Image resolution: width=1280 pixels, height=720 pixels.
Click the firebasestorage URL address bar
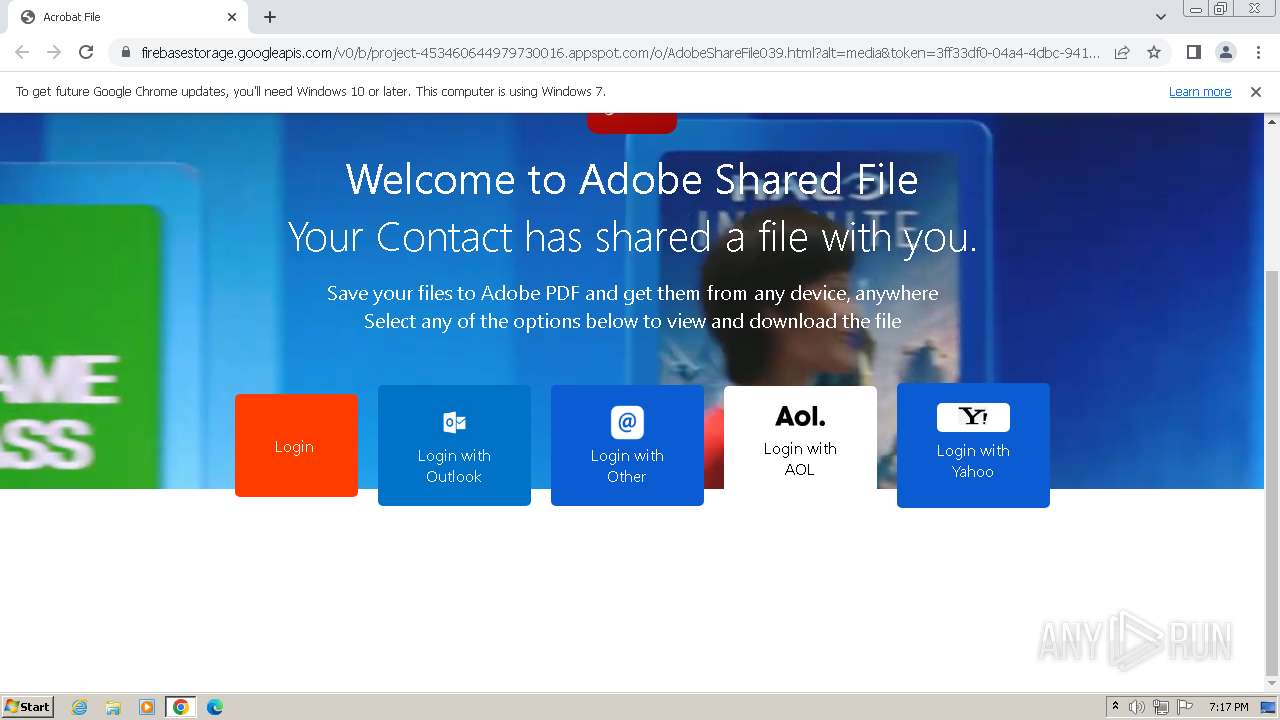pyautogui.click(x=620, y=52)
